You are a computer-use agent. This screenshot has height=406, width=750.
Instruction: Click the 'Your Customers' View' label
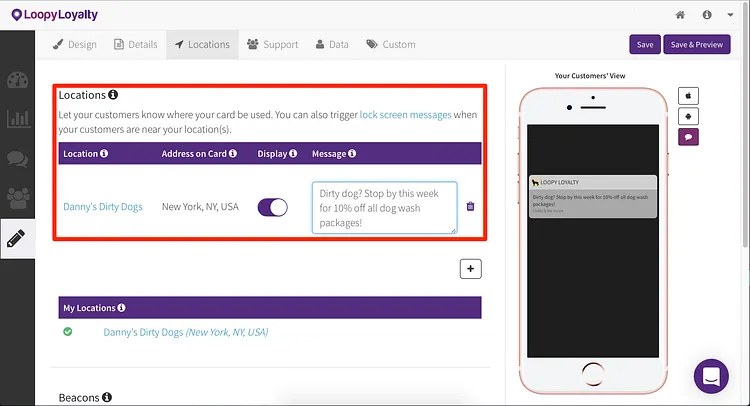point(590,76)
